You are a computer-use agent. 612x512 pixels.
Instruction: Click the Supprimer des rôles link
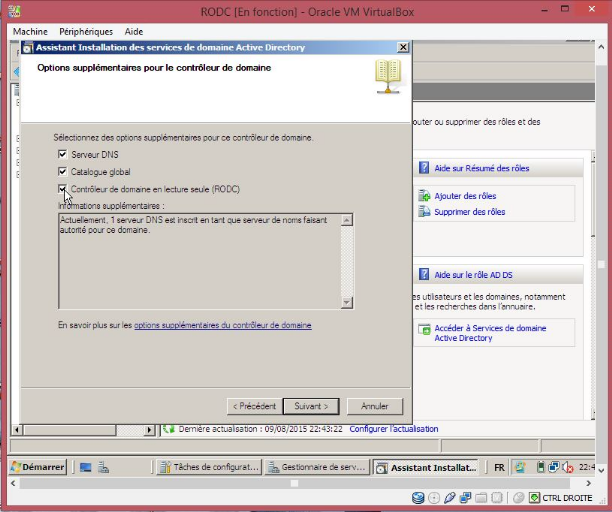pyautogui.click(x=470, y=212)
